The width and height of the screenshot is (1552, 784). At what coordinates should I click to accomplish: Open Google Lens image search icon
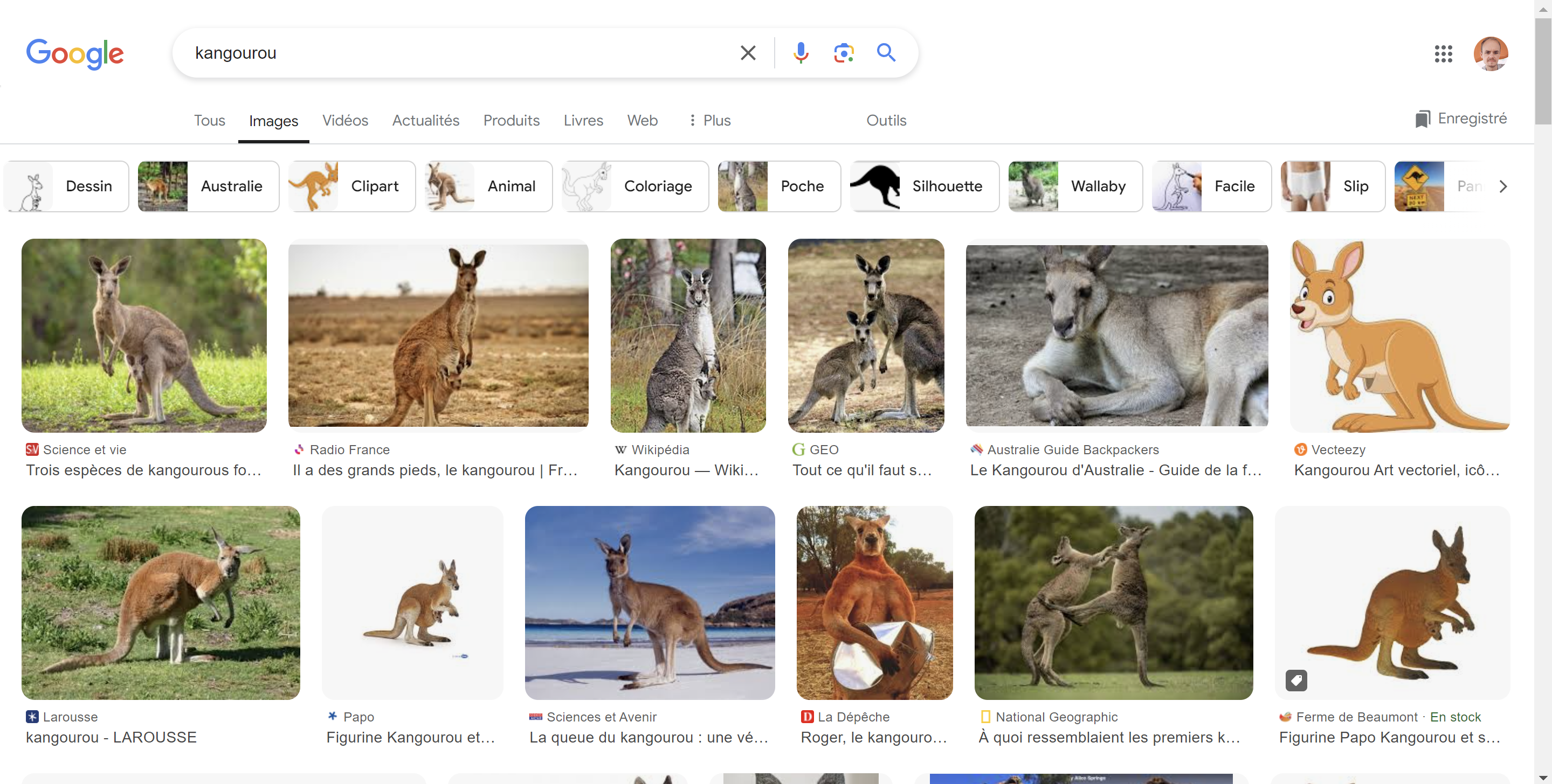844,53
